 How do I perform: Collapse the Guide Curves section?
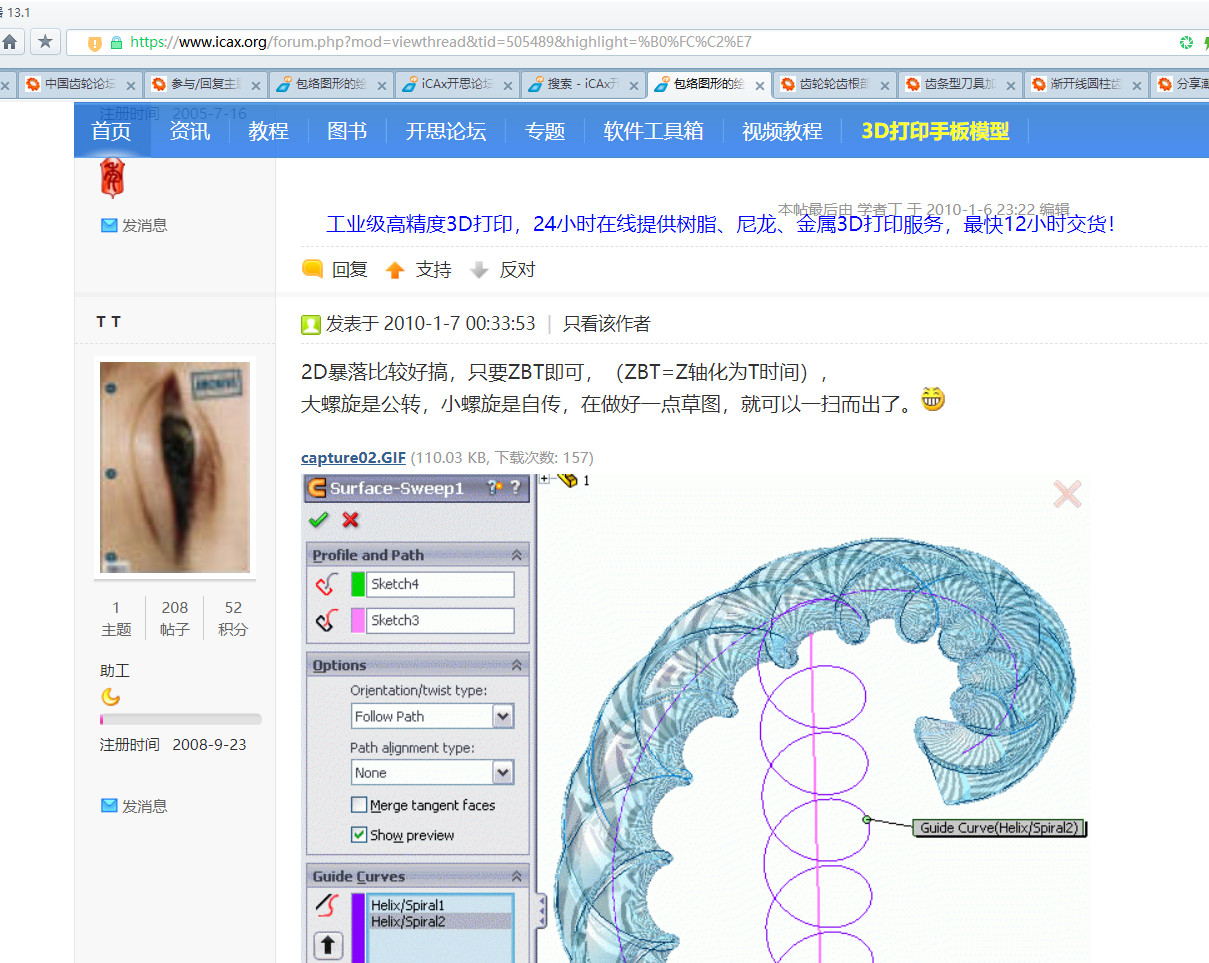coord(517,876)
